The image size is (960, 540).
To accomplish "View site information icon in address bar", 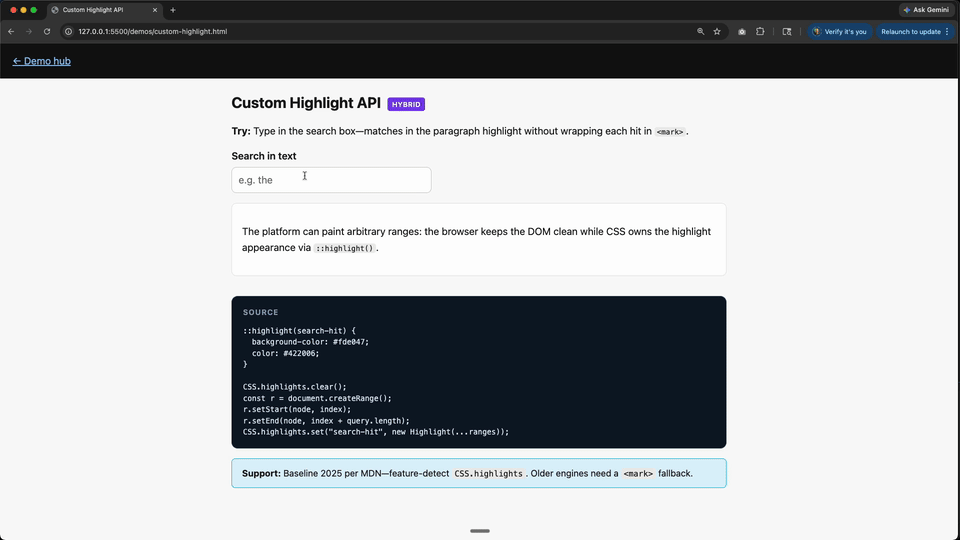I will (x=69, y=31).
